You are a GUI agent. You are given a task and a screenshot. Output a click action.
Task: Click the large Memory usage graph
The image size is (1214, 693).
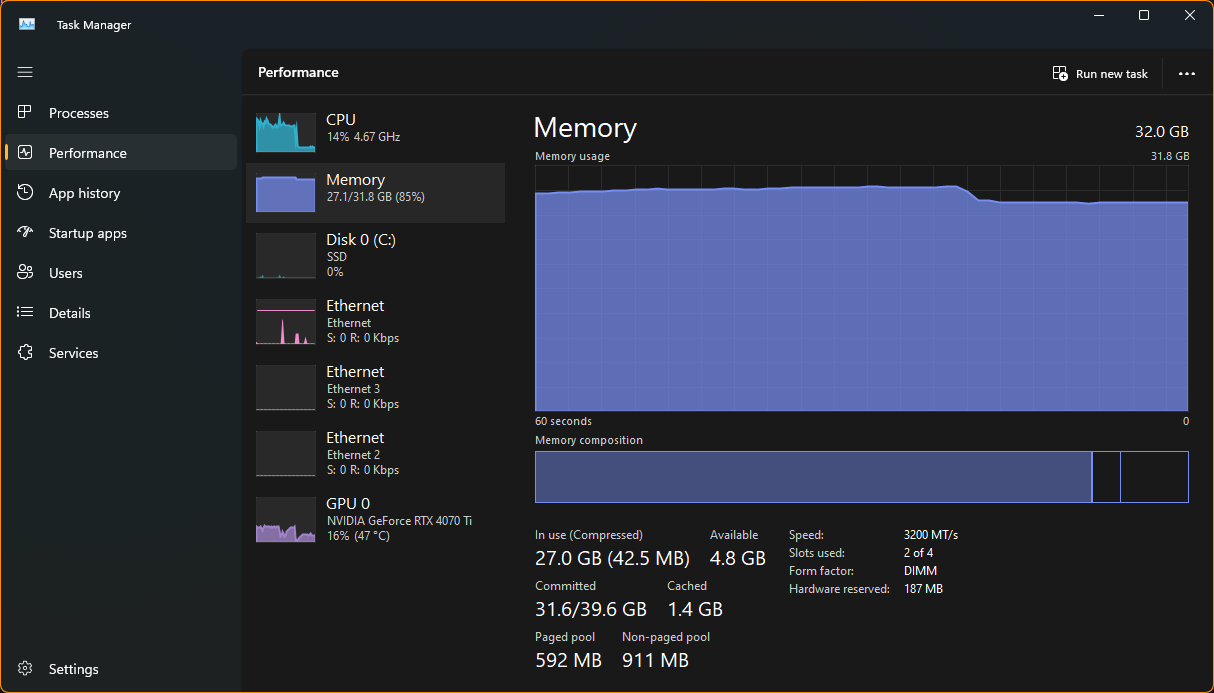pyautogui.click(x=861, y=300)
